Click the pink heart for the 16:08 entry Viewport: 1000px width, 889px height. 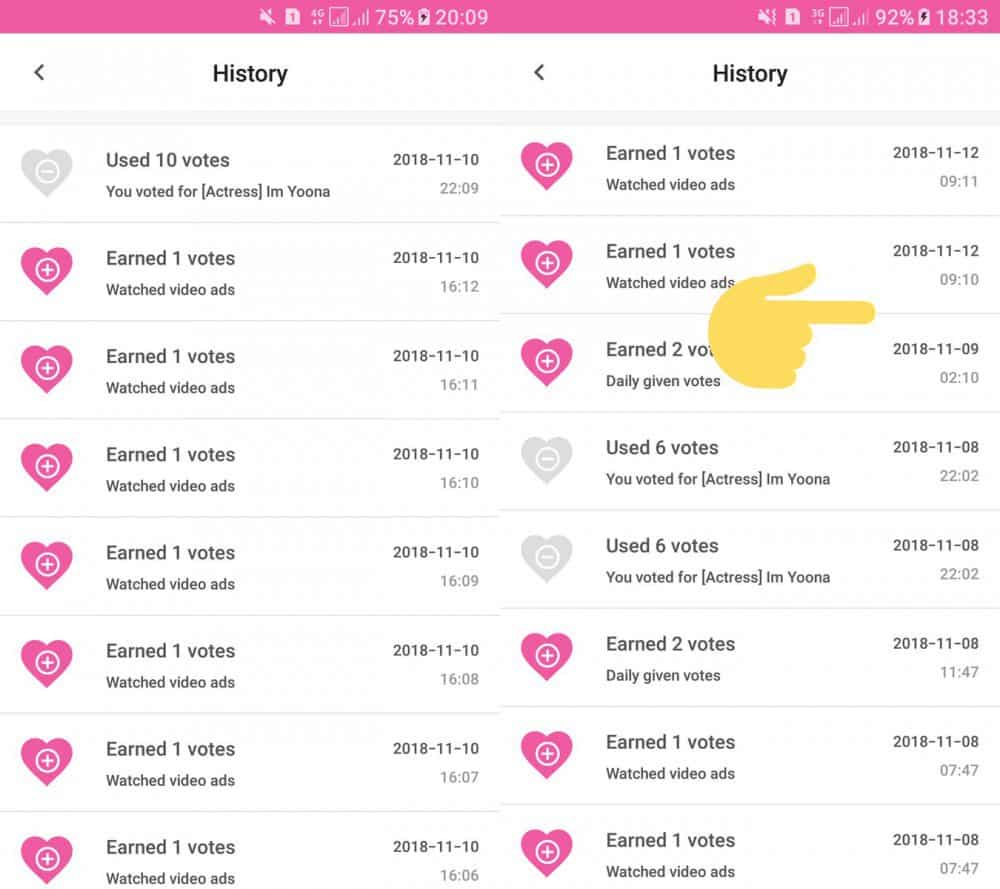(x=47, y=663)
